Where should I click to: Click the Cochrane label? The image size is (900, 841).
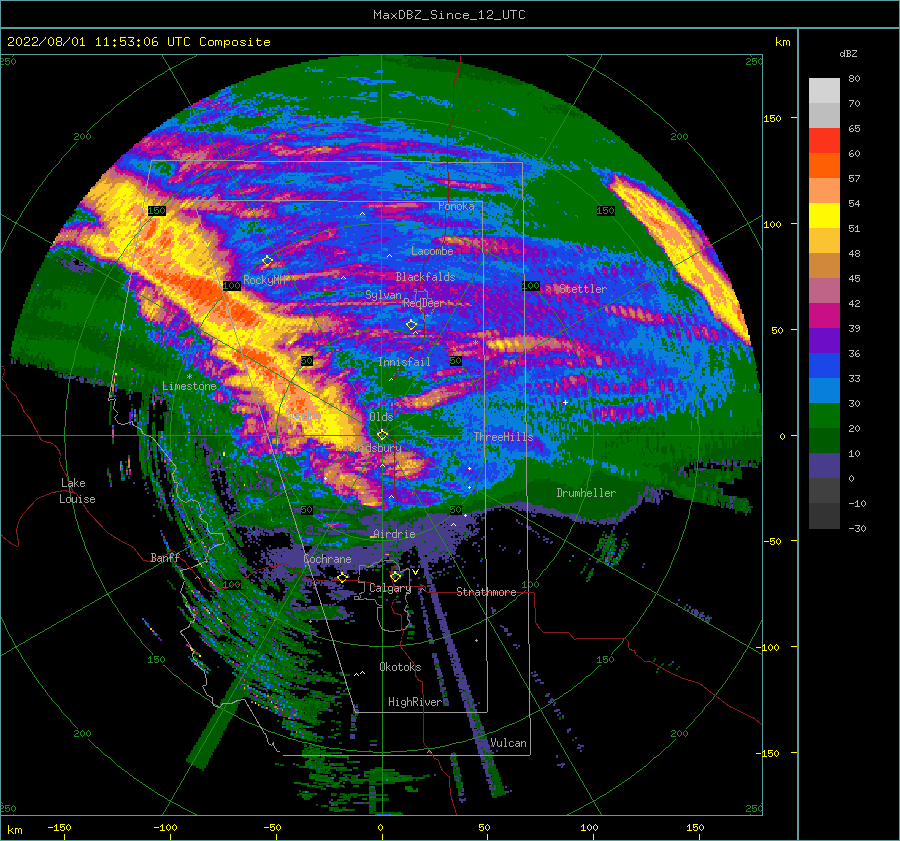point(327,559)
